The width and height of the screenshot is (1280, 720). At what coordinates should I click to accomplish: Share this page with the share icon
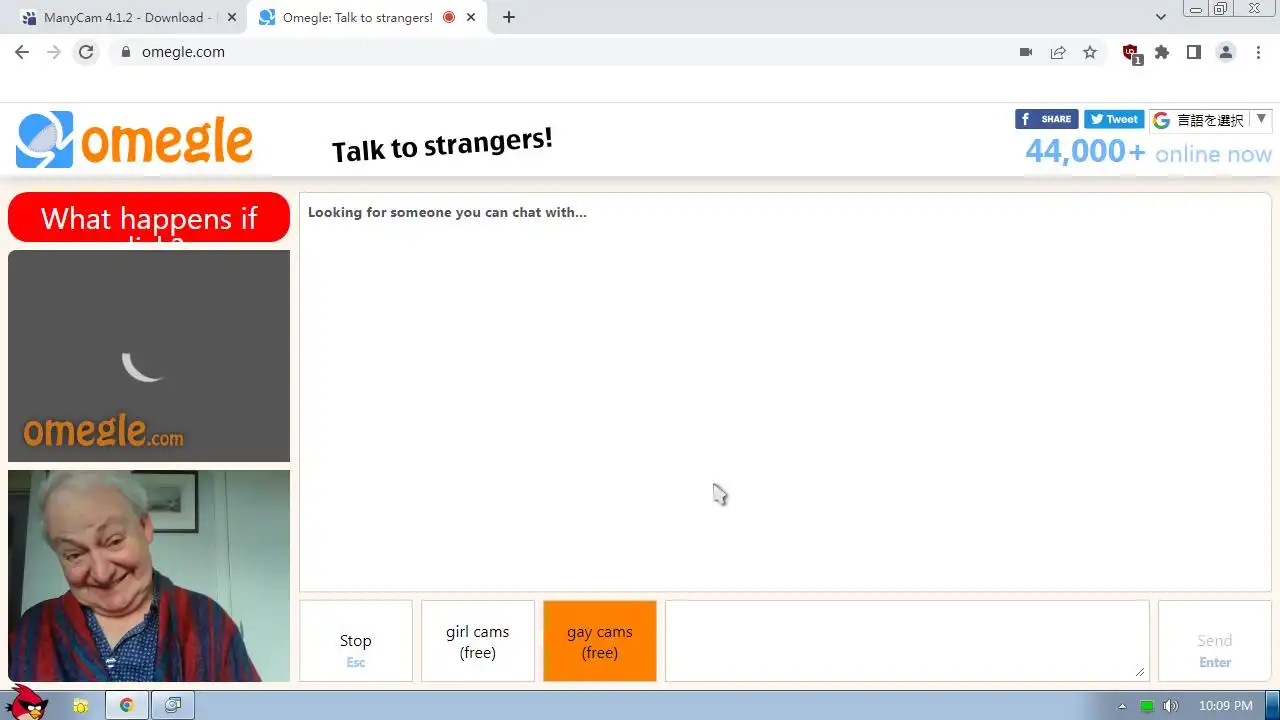(x=1058, y=52)
